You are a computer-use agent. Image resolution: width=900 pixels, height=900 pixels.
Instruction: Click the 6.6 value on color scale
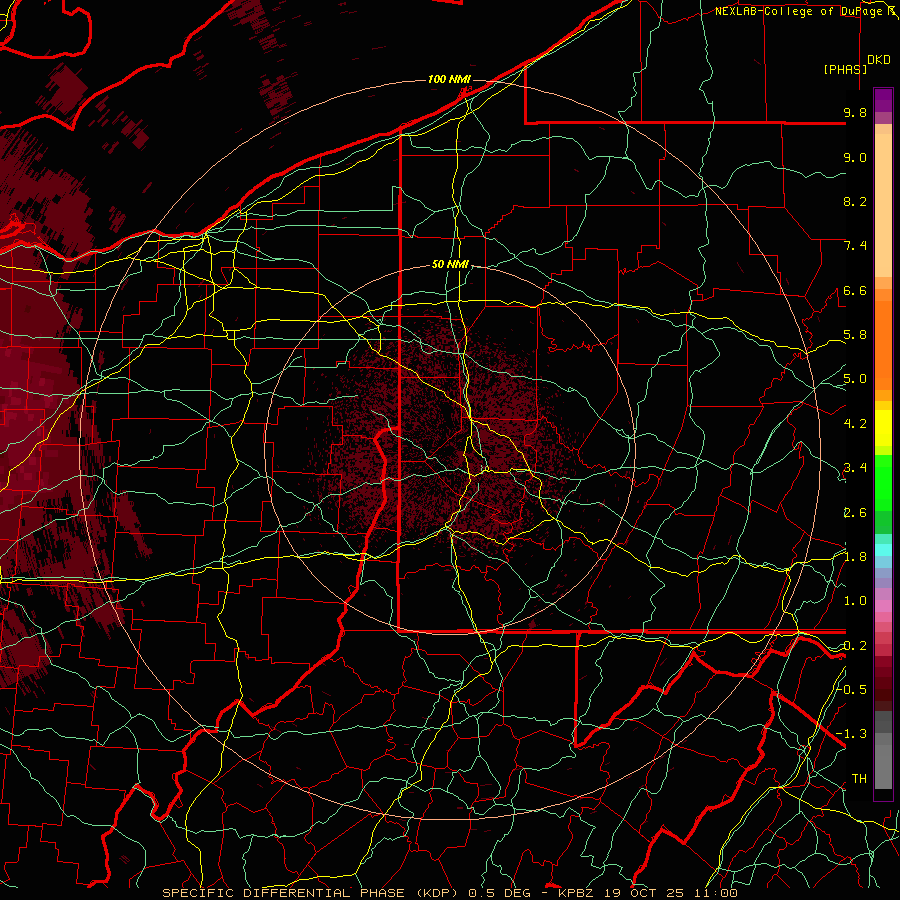click(x=855, y=290)
